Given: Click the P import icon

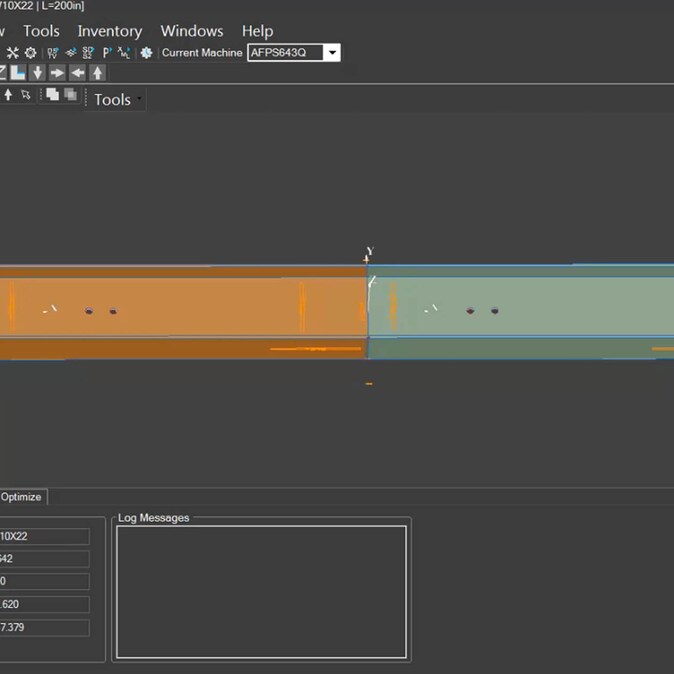Looking at the screenshot, I should (x=107, y=53).
